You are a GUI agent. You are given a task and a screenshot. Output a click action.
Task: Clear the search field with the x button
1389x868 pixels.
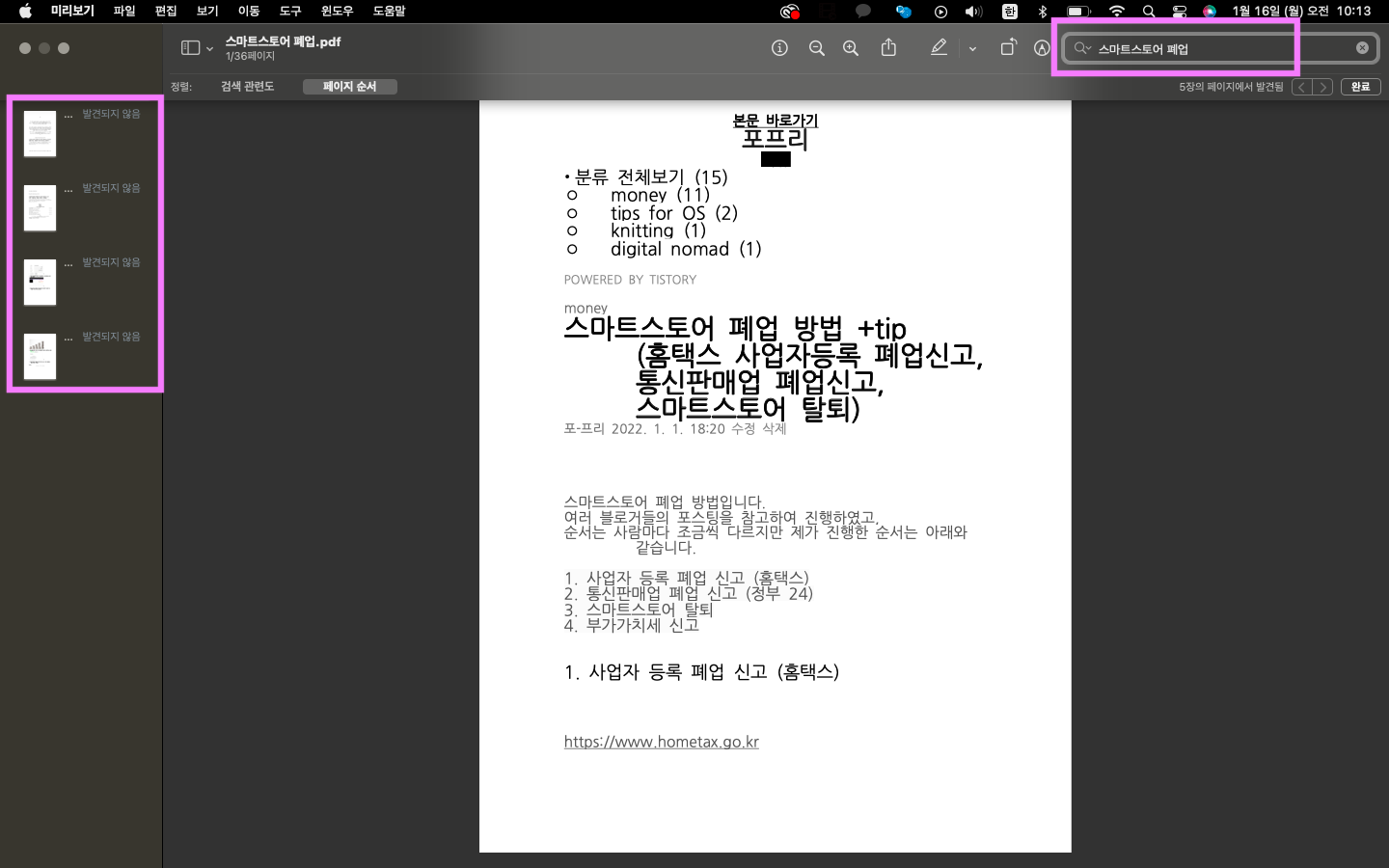(1361, 47)
